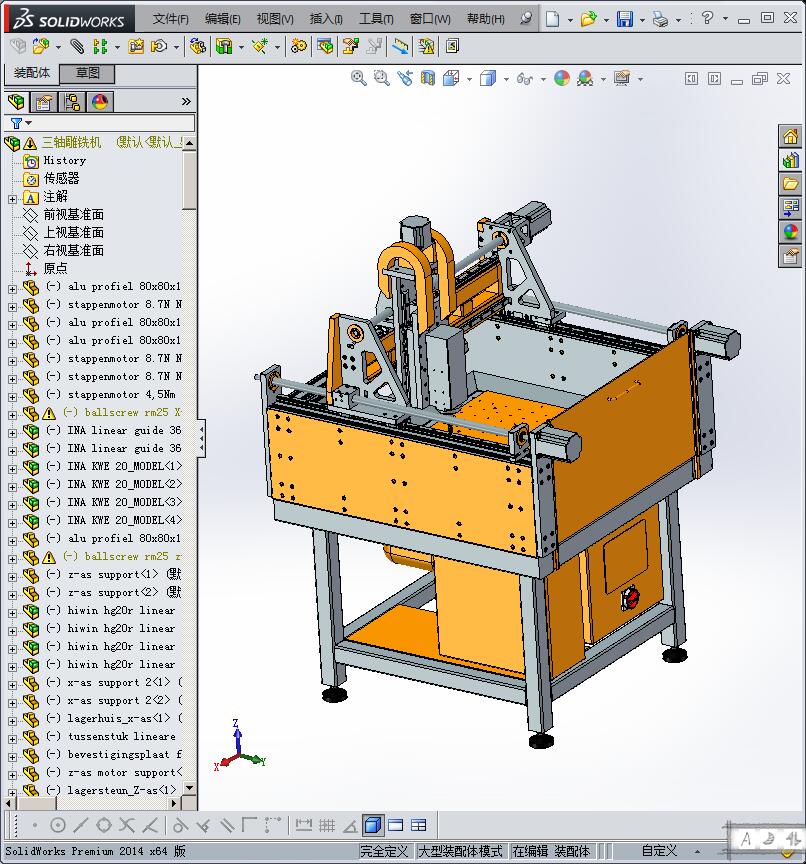Expand the lagerhuis_x-as<1> component node
This screenshot has height=864, width=806.
12,721
